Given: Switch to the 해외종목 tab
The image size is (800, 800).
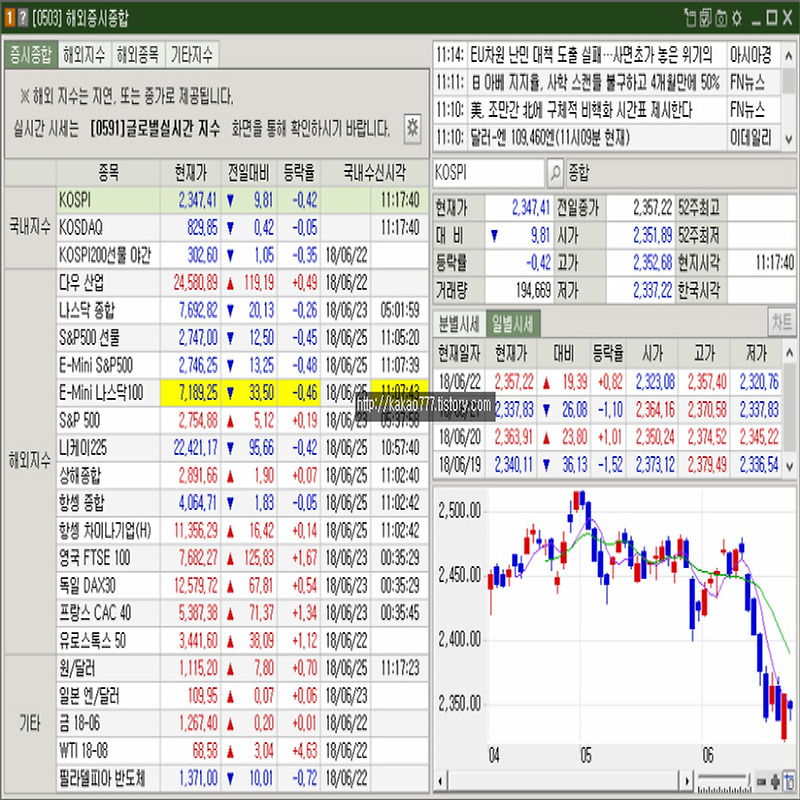Looking at the screenshot, I should point(138,55).
